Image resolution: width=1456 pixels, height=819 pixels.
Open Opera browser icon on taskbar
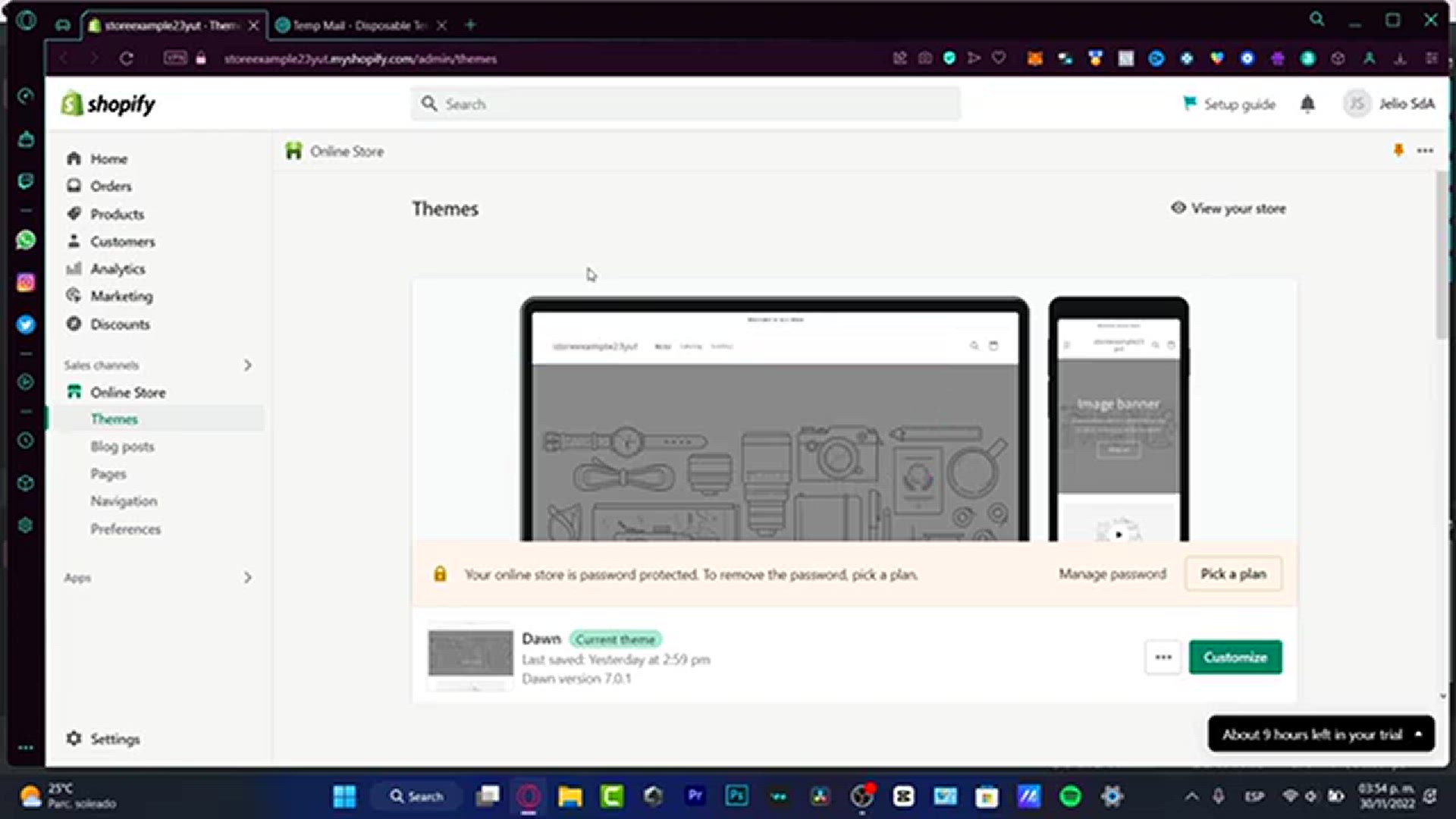tap(529, 796)
